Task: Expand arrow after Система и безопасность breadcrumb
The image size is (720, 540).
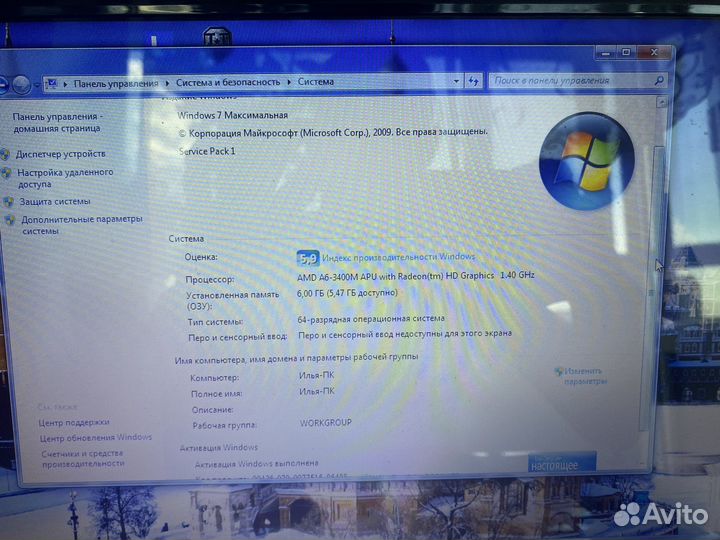Action: tap(289, 82)
